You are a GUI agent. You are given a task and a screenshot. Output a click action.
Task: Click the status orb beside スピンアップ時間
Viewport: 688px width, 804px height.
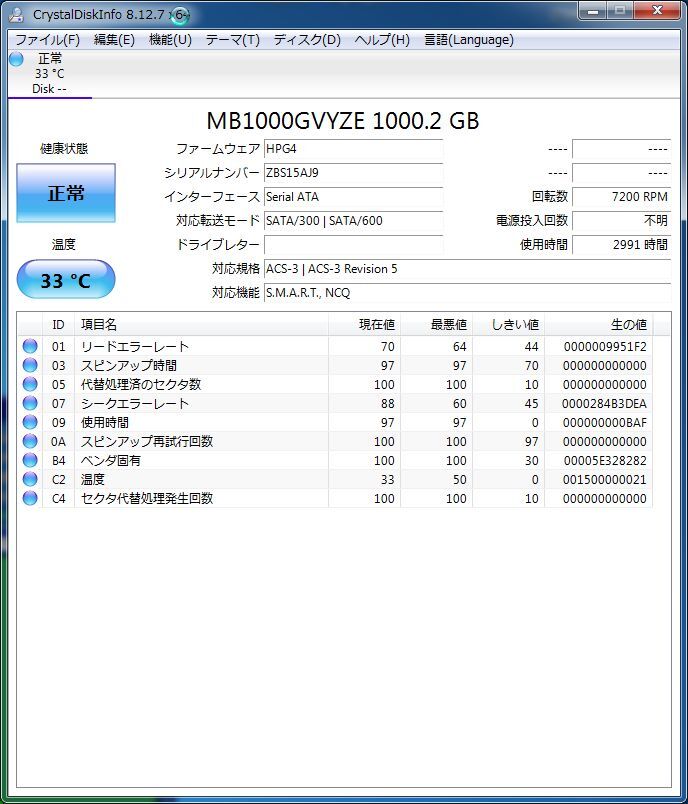30,366
